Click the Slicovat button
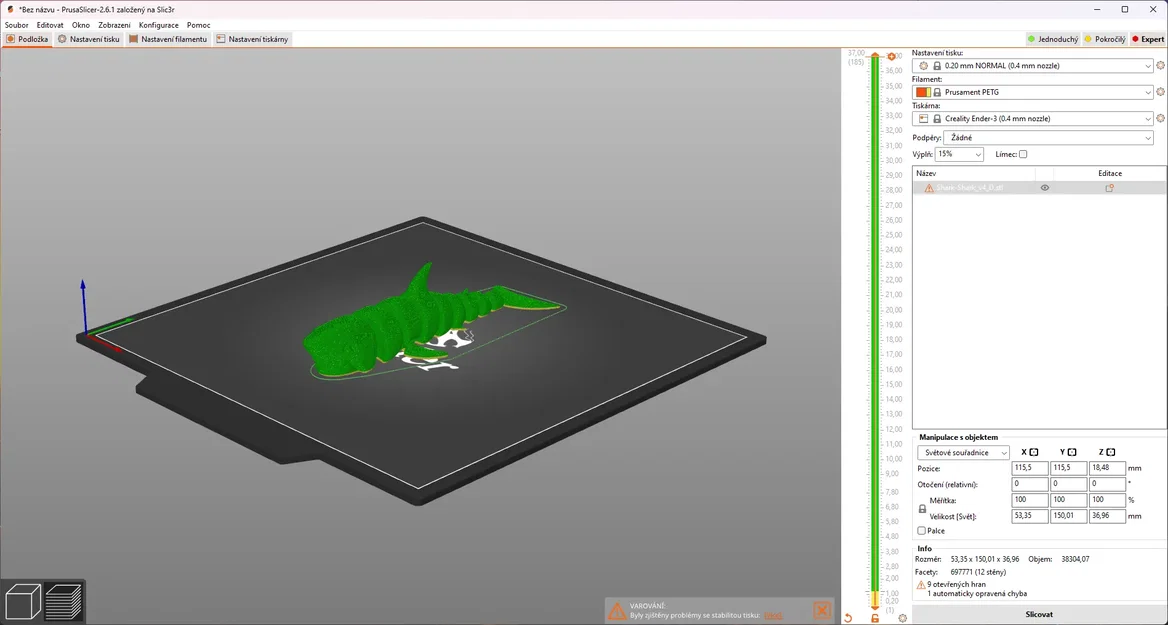Screen dimensions: 1168x625 click(x=1039, y=615)
